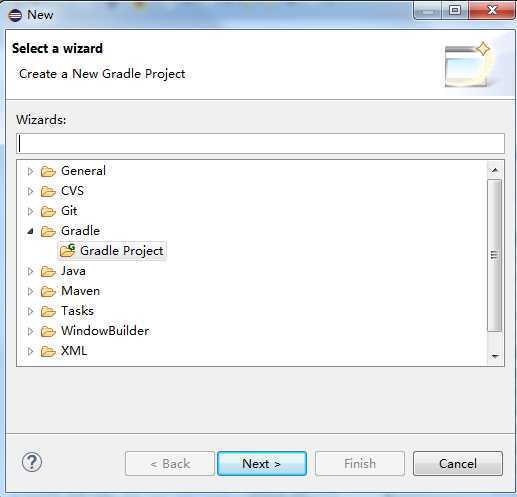The width and height of the screenshot is (517, 497).
Task: Select the Java label
Action: (73, 271)
